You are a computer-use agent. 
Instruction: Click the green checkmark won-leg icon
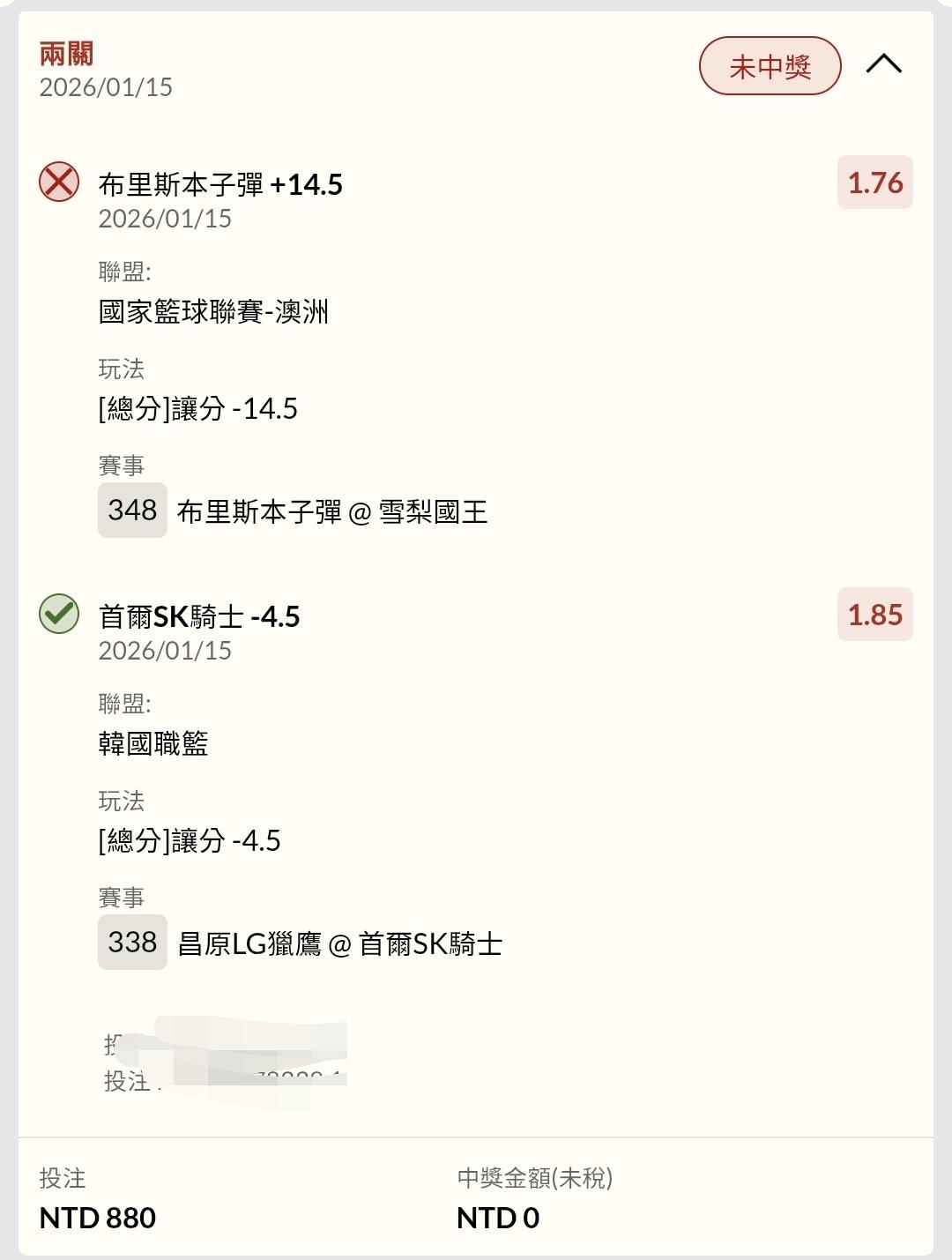coord(59,615)
